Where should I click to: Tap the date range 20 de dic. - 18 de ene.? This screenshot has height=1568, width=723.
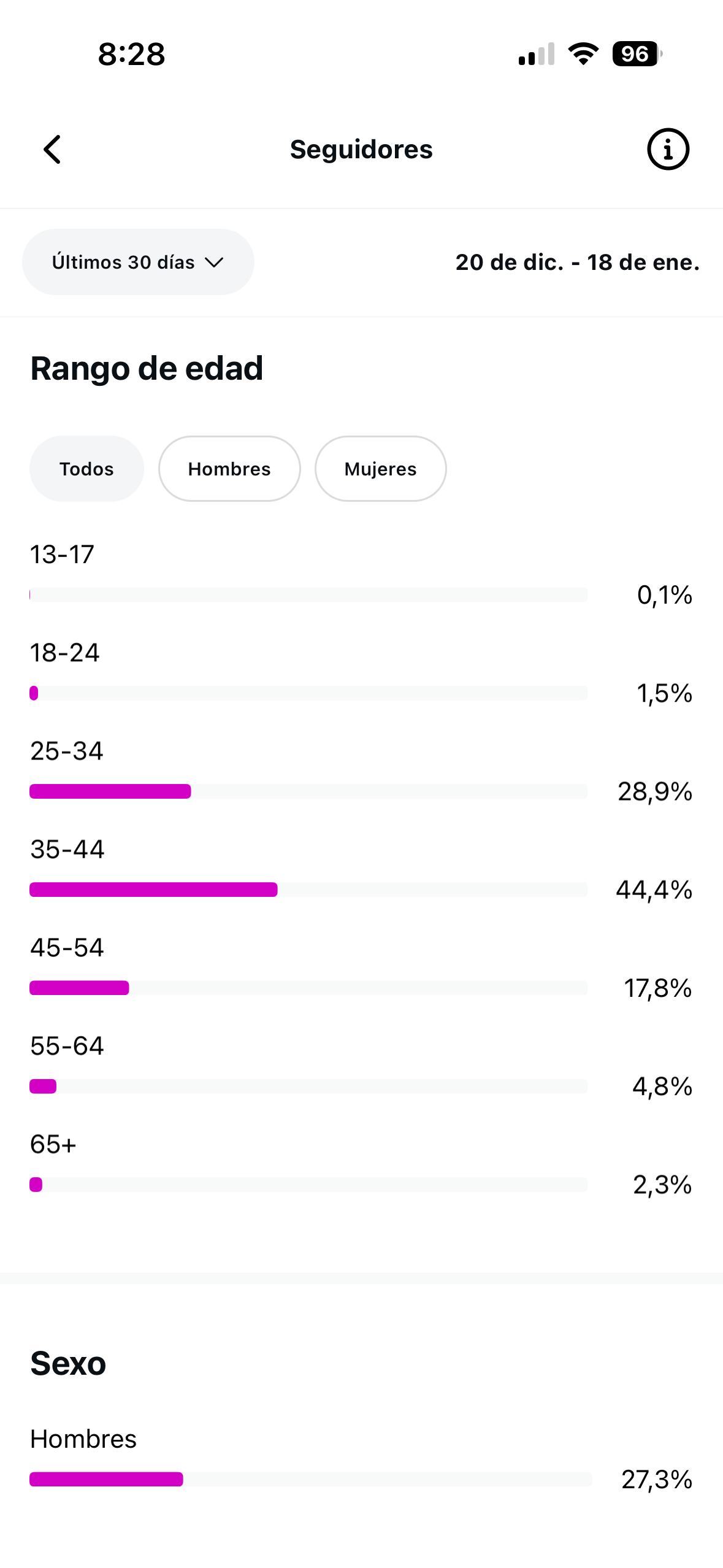577,263
